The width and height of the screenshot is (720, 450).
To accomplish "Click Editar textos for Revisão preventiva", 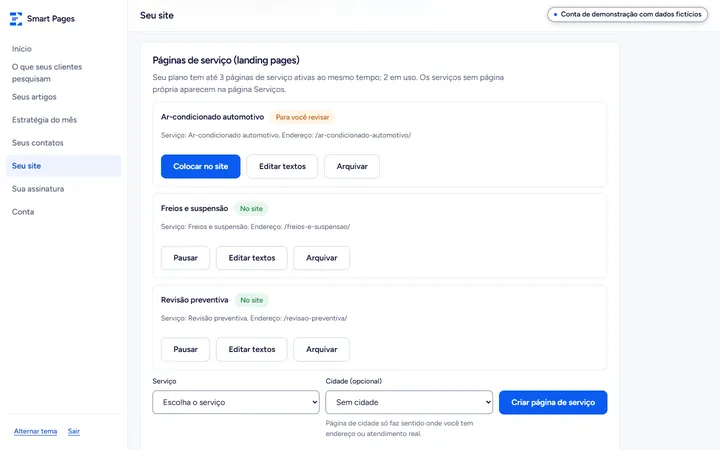I will (252, 349).
